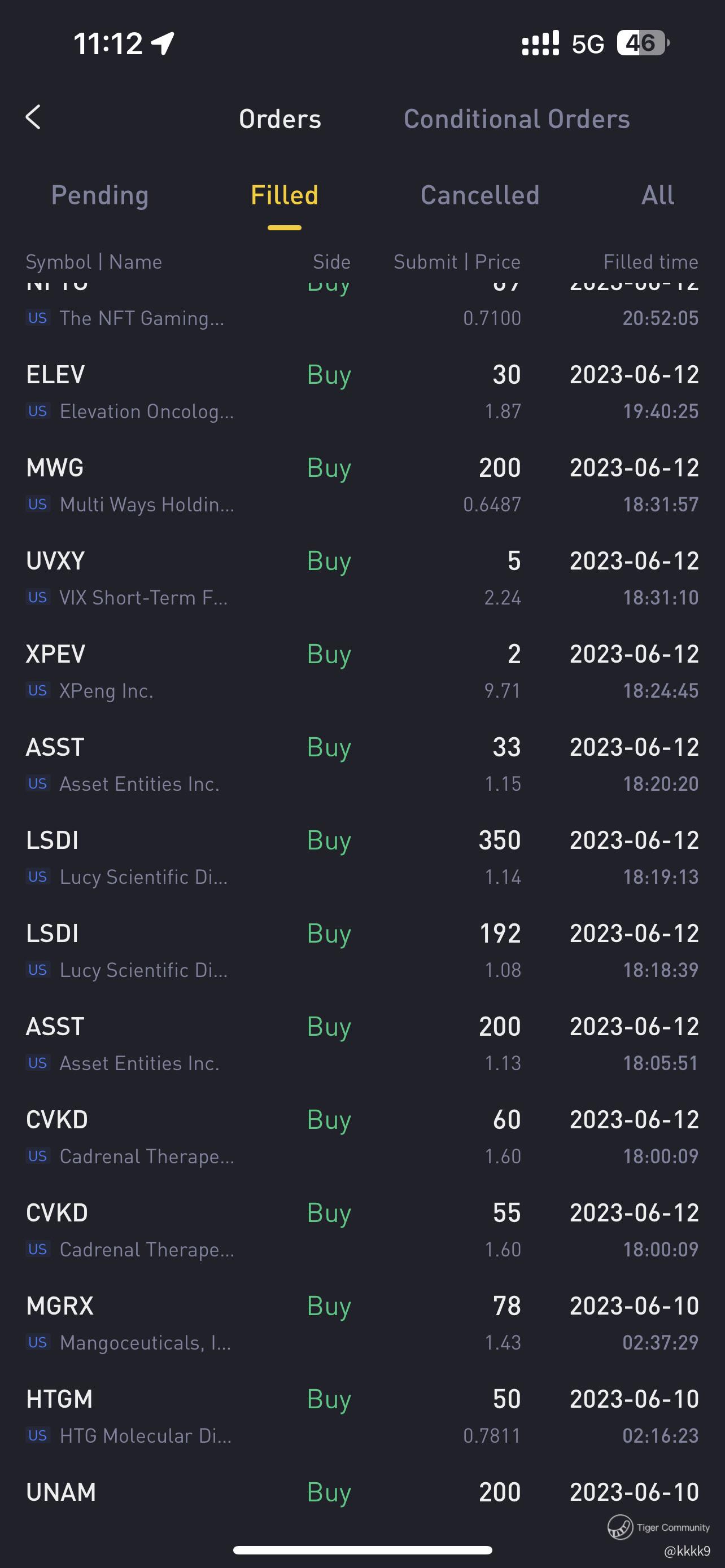
Task: Open the HTGM order entry
Action: [x=362, y=1416]
